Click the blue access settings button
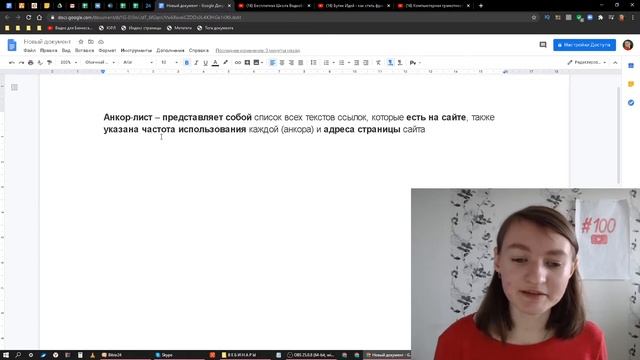The image size is (640, 360). tap(584, 45)
